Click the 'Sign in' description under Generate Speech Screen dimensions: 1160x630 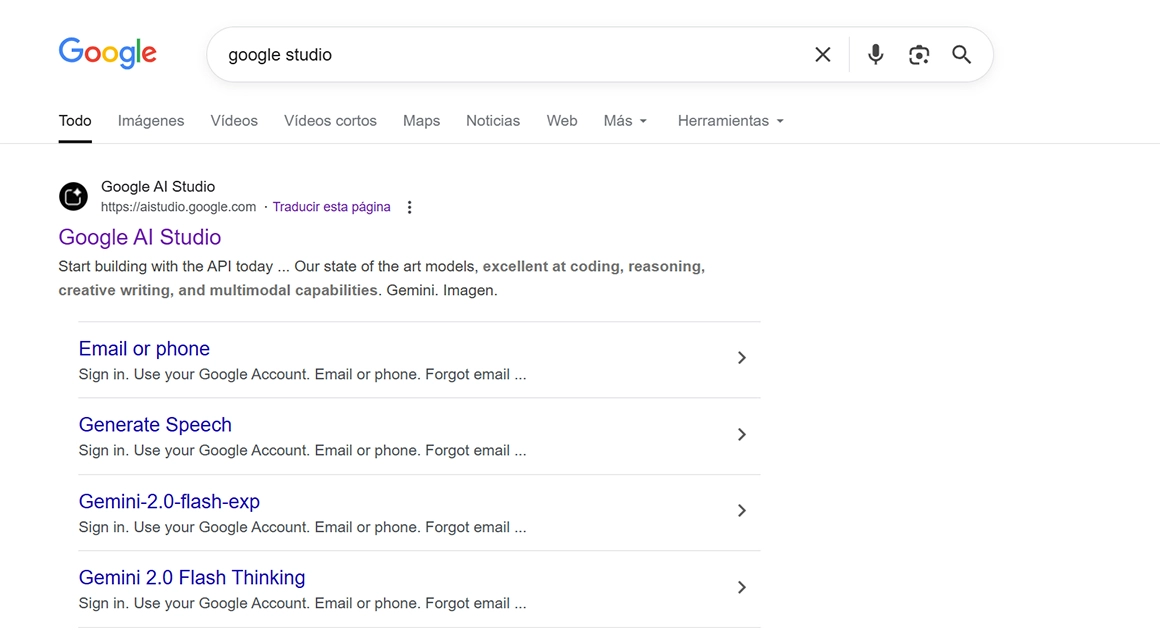coord(303,450)
